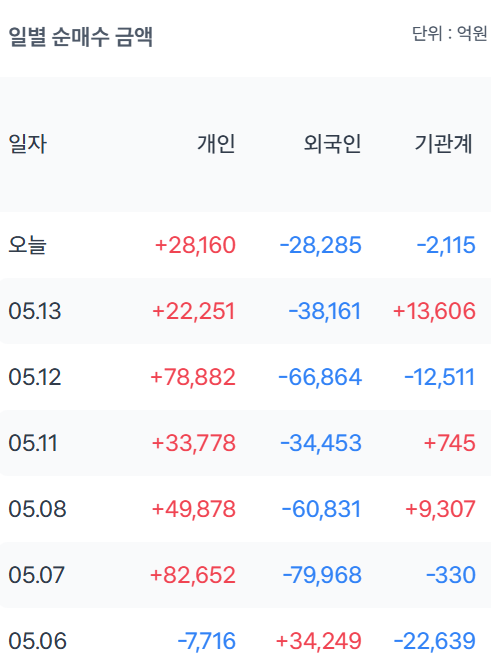Click the +28,160 individual value for today
The image size is (491, 662).
click(x=195, y=245)
